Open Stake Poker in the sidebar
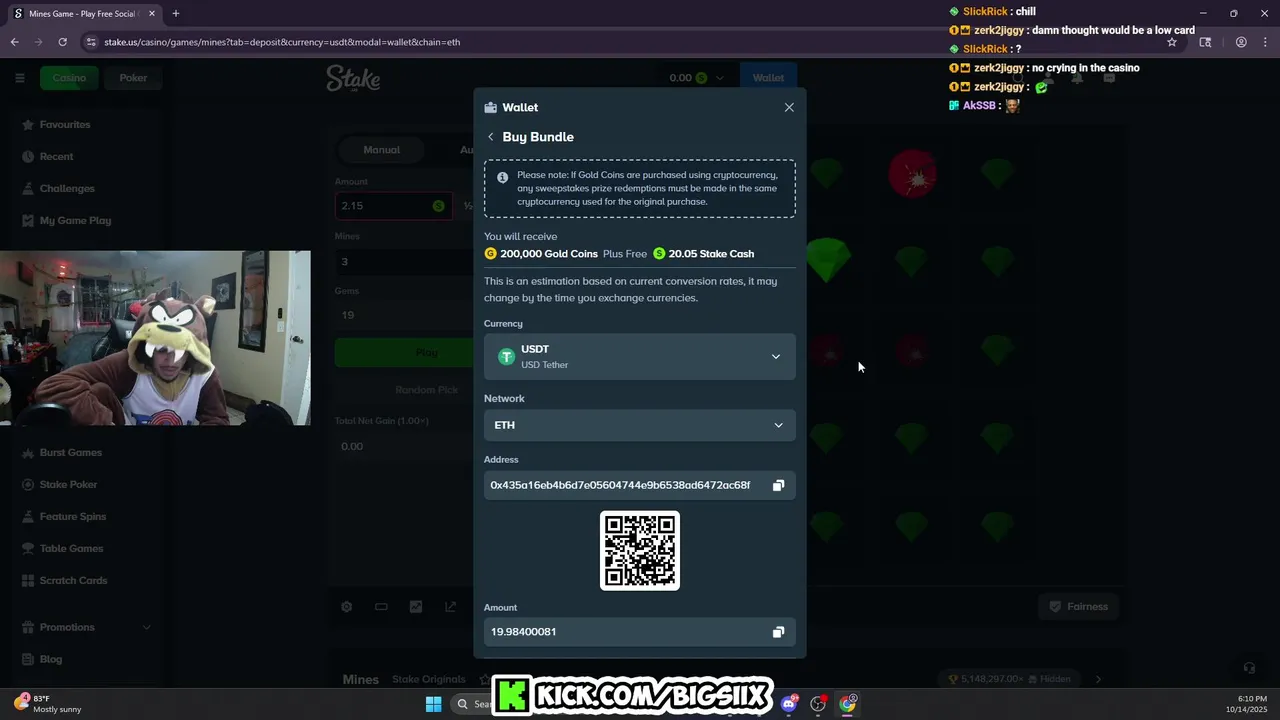The image size is (1280, 720). [x=68, y=485]
